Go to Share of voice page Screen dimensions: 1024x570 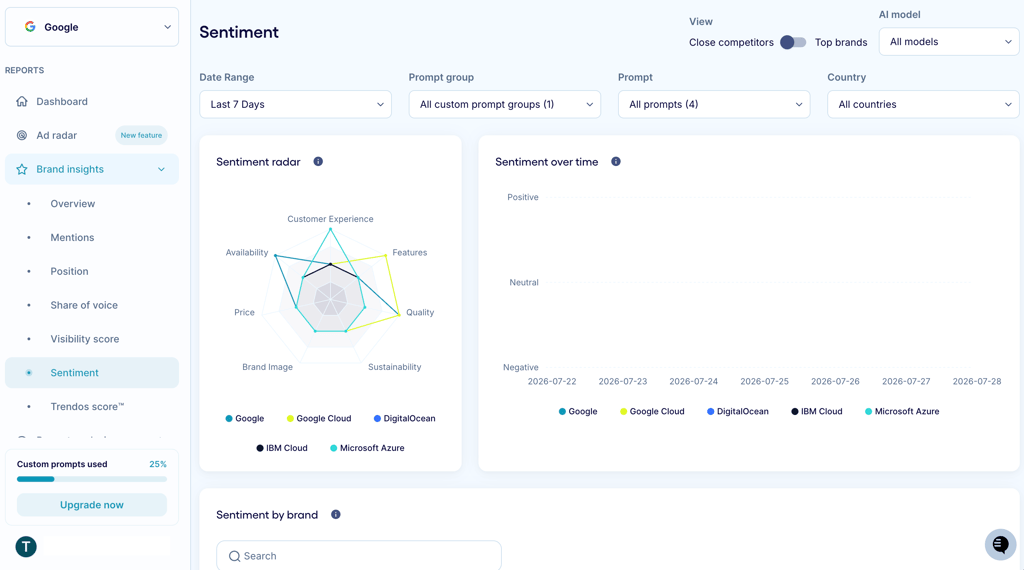84,305
